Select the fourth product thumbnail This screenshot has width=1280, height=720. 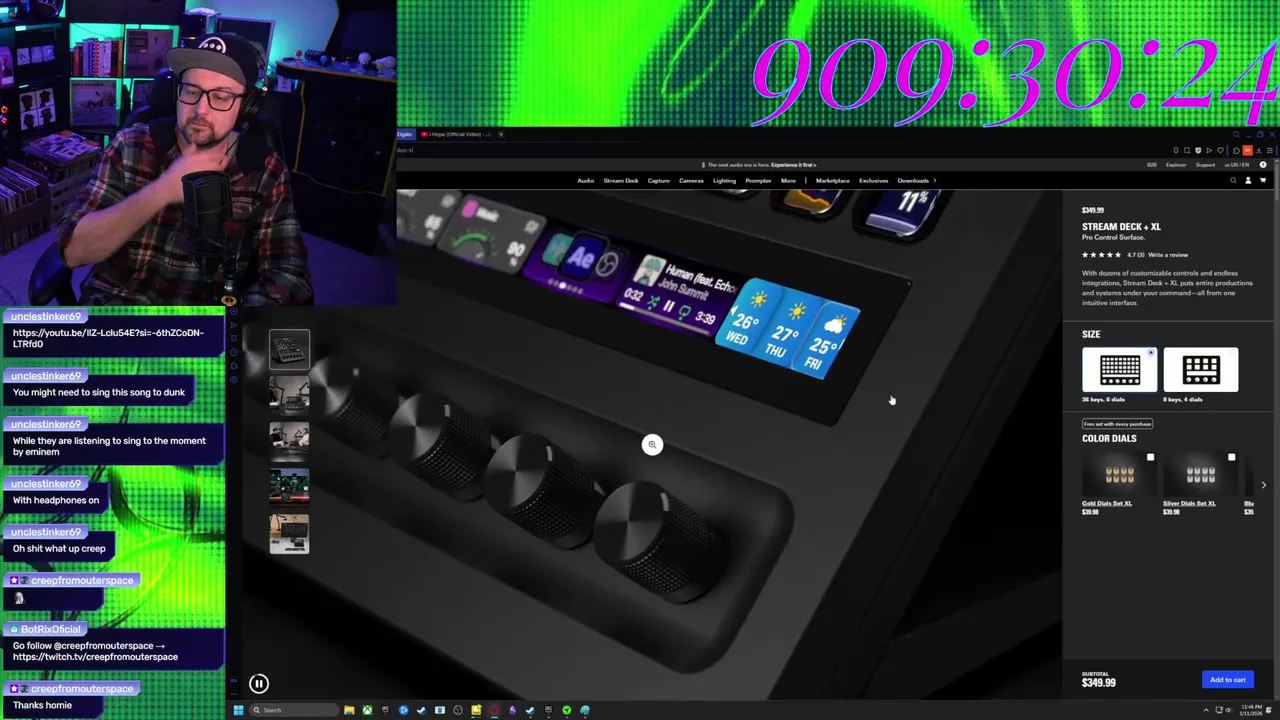289,486
